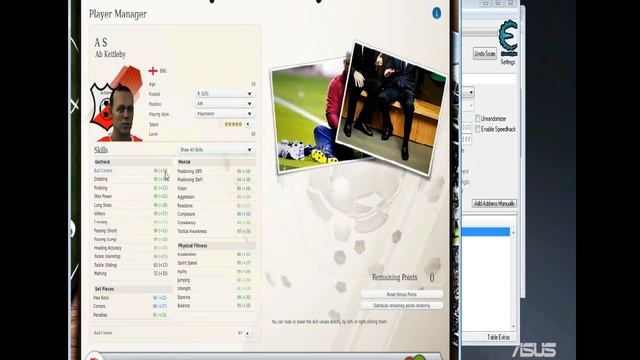Select the Aggression skill row
This screenshot has height=360, width=640.
[x=215, y=197]
